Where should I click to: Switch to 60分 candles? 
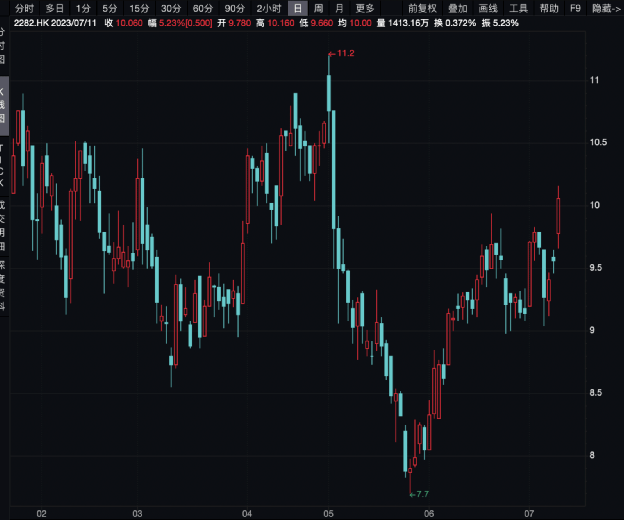[x=203, y=8]
